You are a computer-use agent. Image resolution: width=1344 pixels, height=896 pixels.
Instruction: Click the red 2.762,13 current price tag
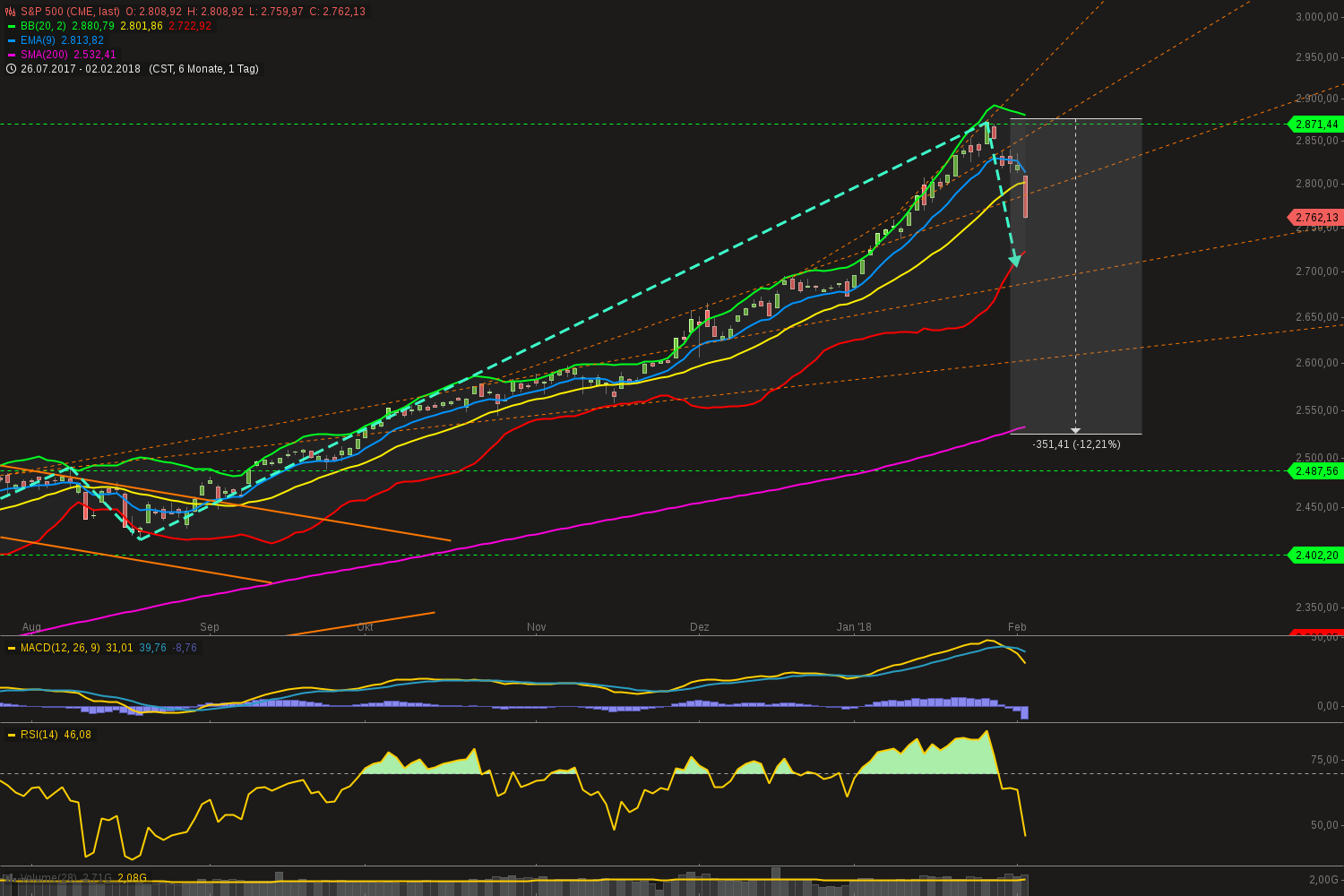tap(1316, 218)
